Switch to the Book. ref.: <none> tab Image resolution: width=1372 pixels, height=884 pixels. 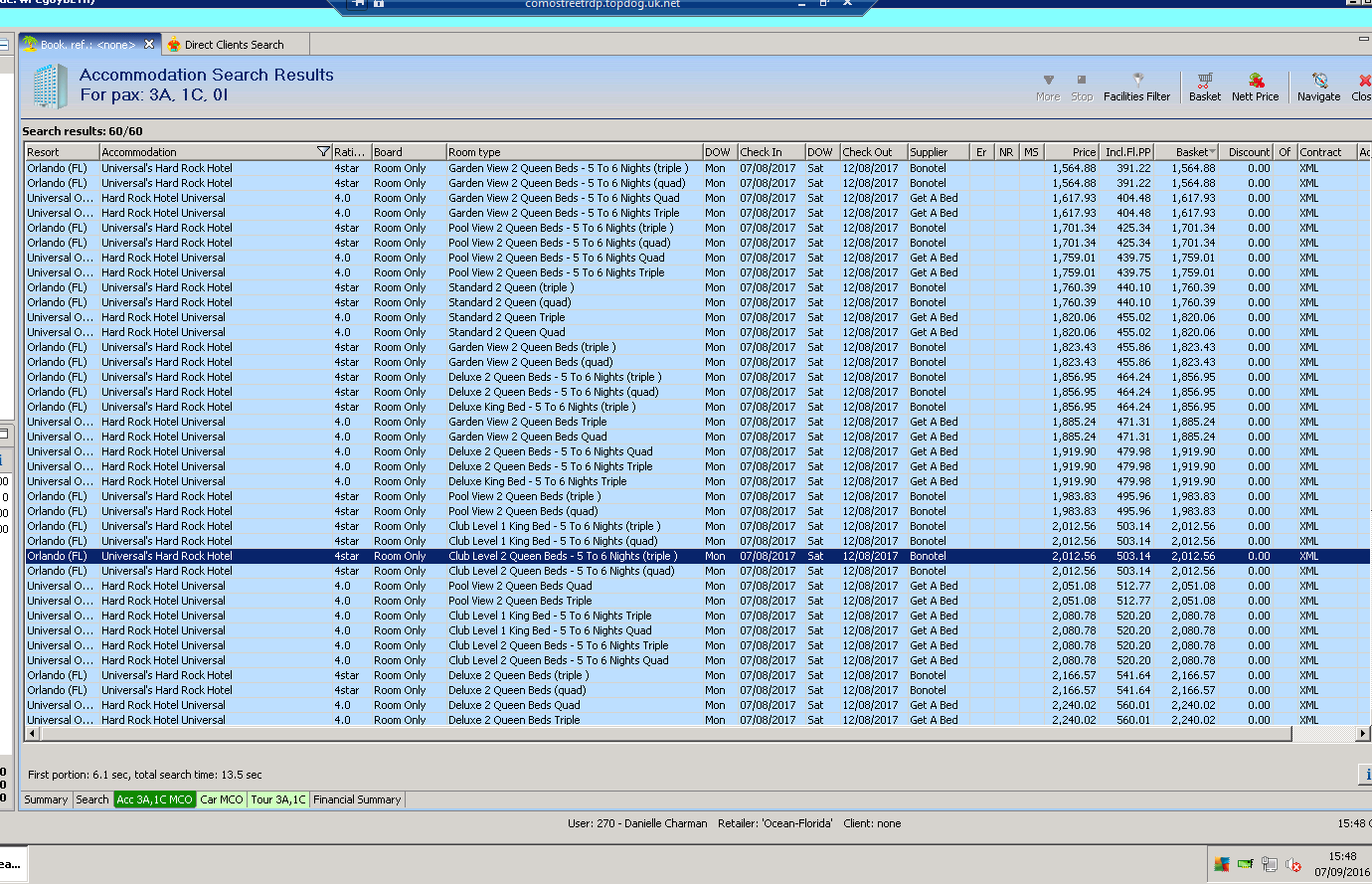coord(87,45)
